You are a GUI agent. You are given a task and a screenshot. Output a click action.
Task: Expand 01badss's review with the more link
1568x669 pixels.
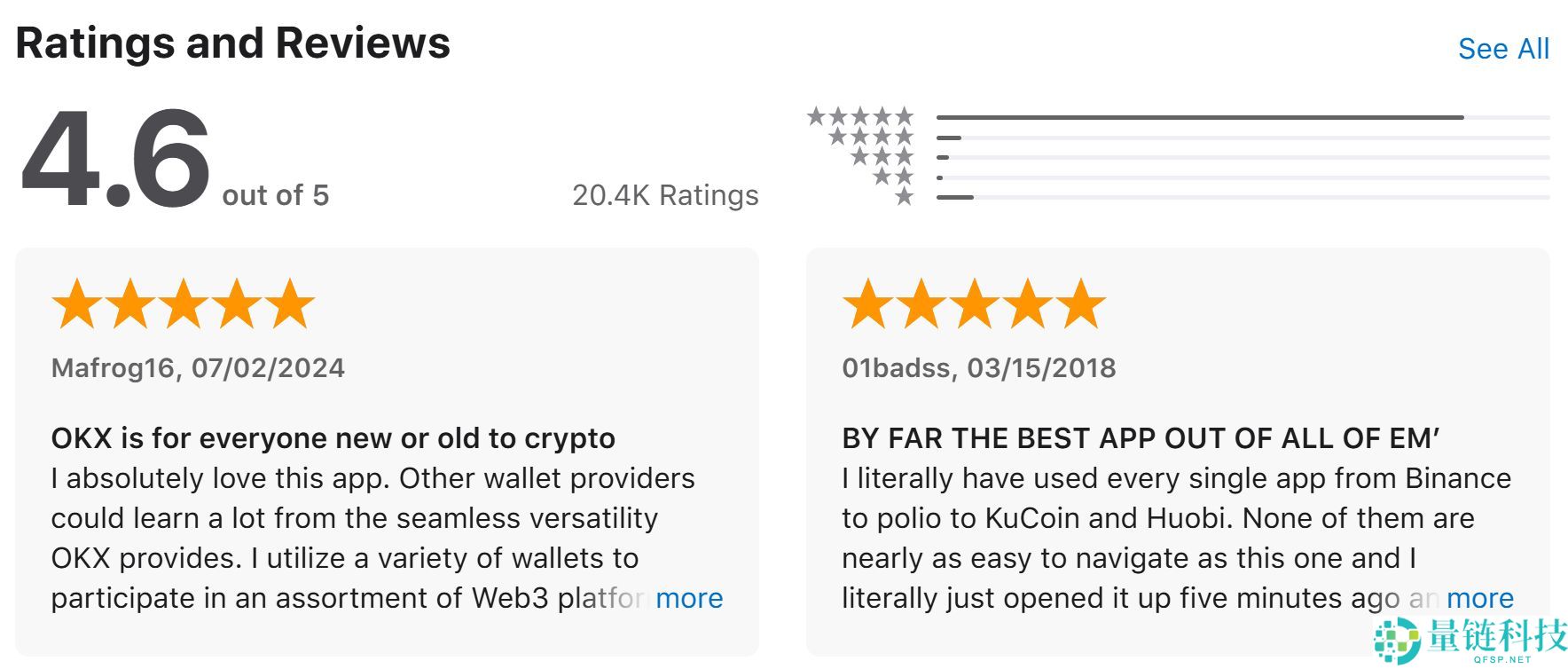(x=1479, y=598)
